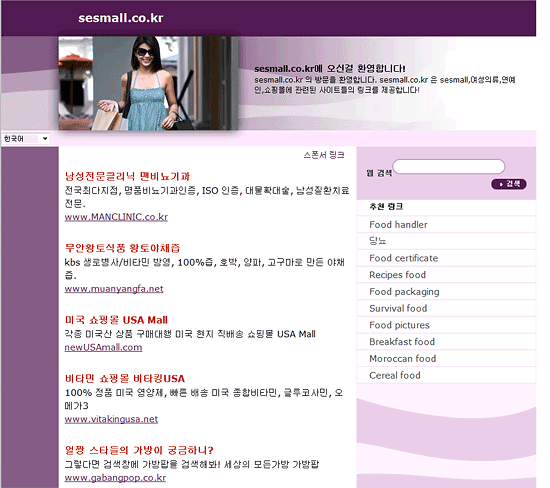Select Moroccan food recommended link
Image resolution: width=550 pixels, height=488 pixels.
403,359
